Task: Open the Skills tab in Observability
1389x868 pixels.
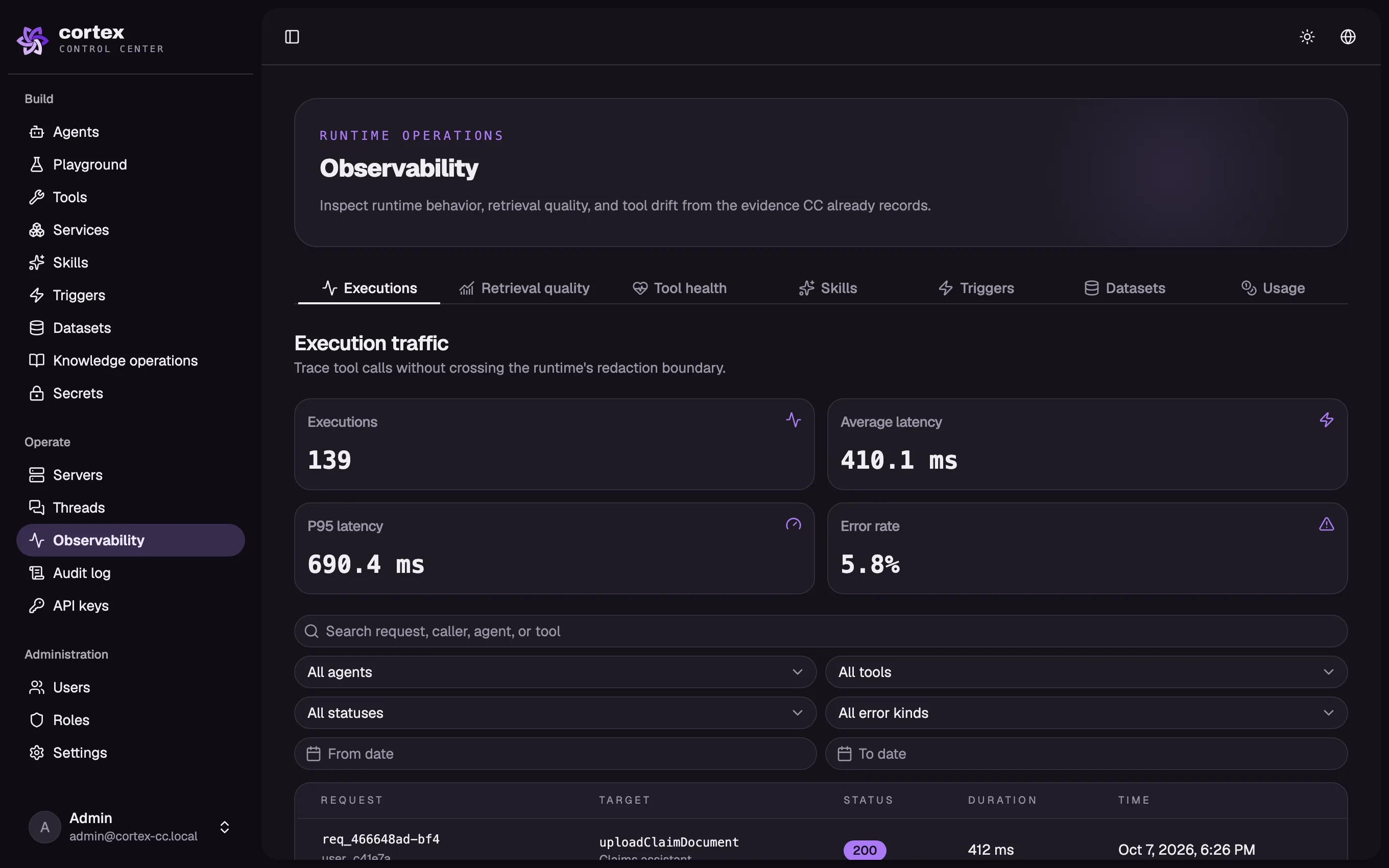Action: 828,289
